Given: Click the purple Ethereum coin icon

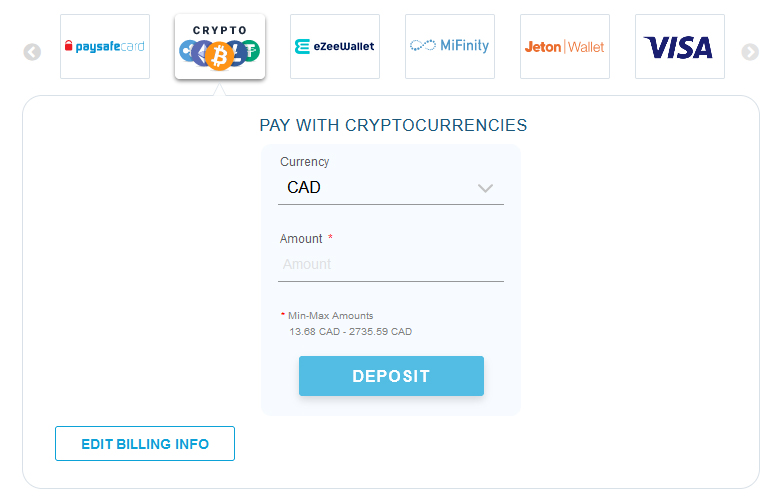Looking at the screenshot, I should [201, 50].
